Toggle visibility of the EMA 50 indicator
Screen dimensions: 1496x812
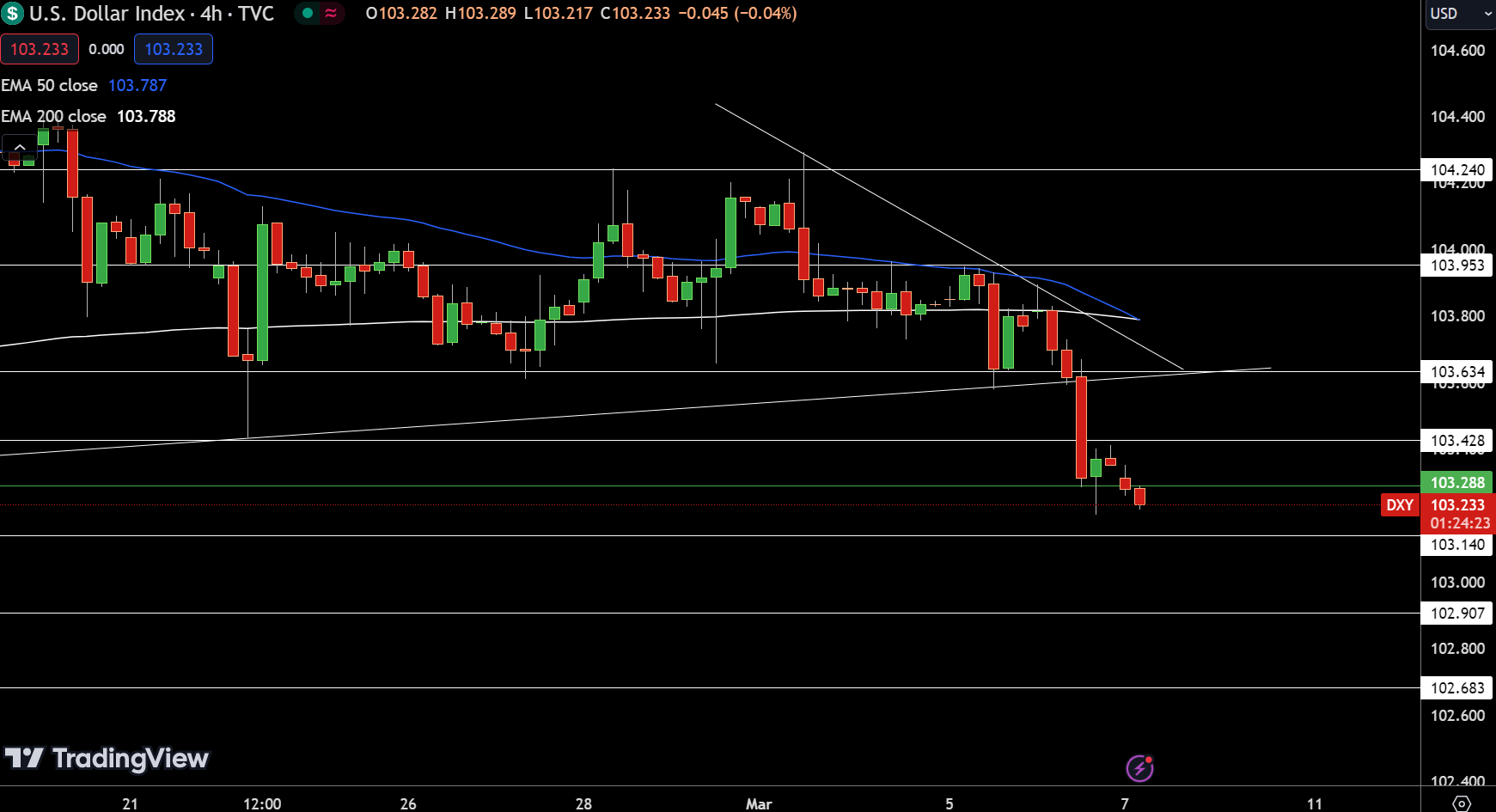(x=49, y=85)
